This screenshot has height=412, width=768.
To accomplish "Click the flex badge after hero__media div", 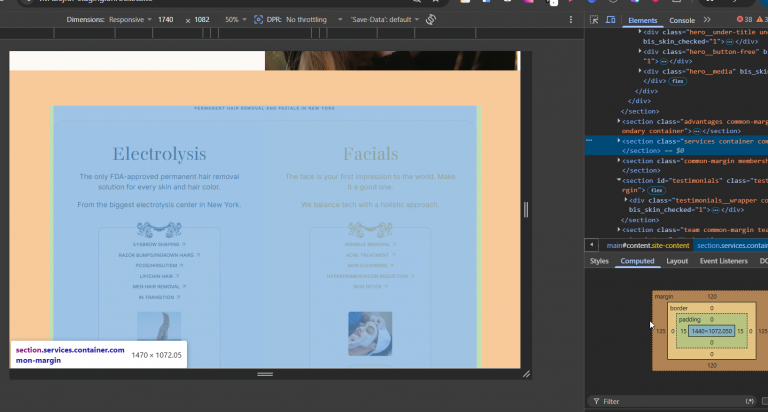I will tap(678, 81).
